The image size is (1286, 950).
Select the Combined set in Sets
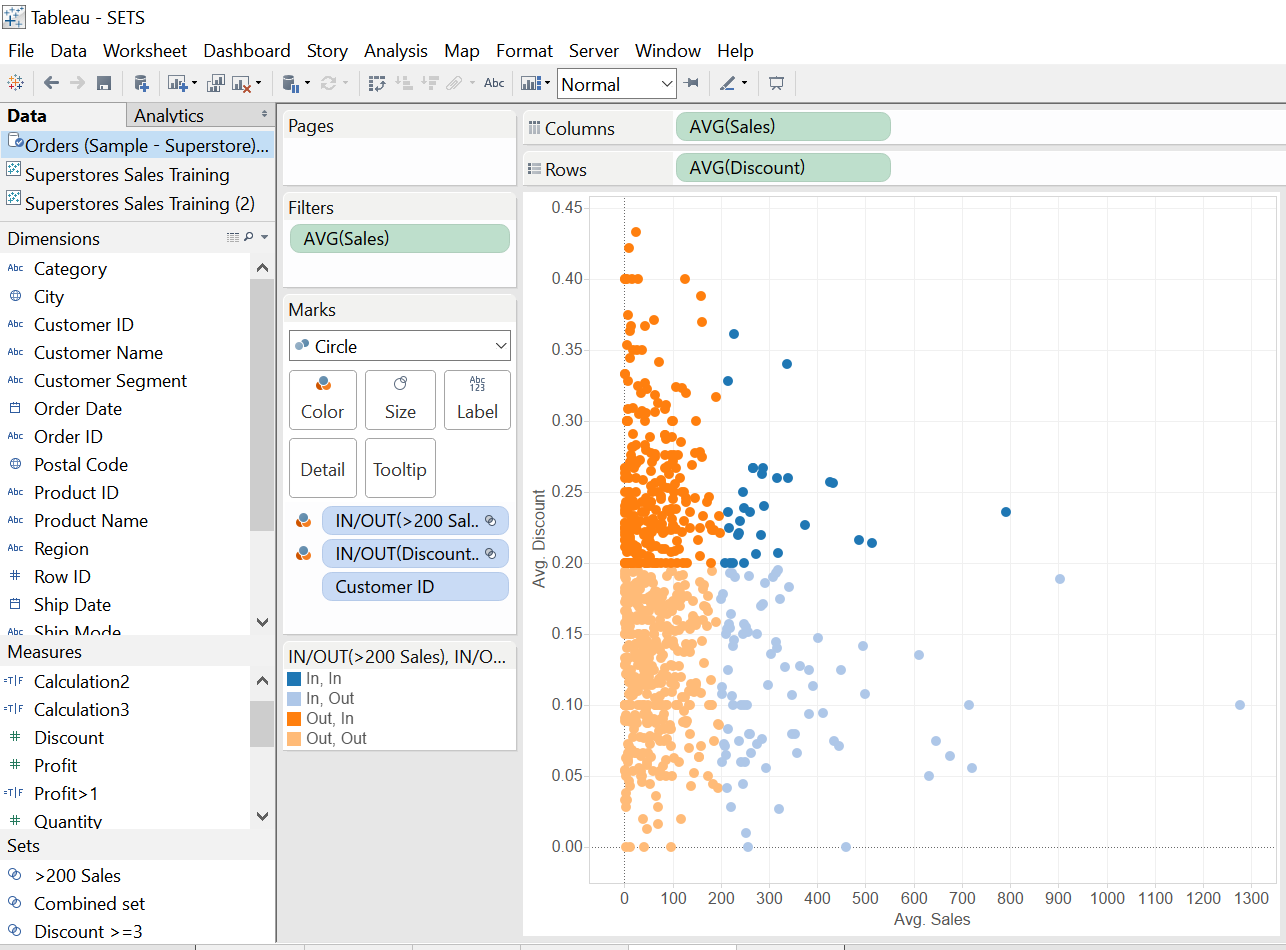pos(89,903)
